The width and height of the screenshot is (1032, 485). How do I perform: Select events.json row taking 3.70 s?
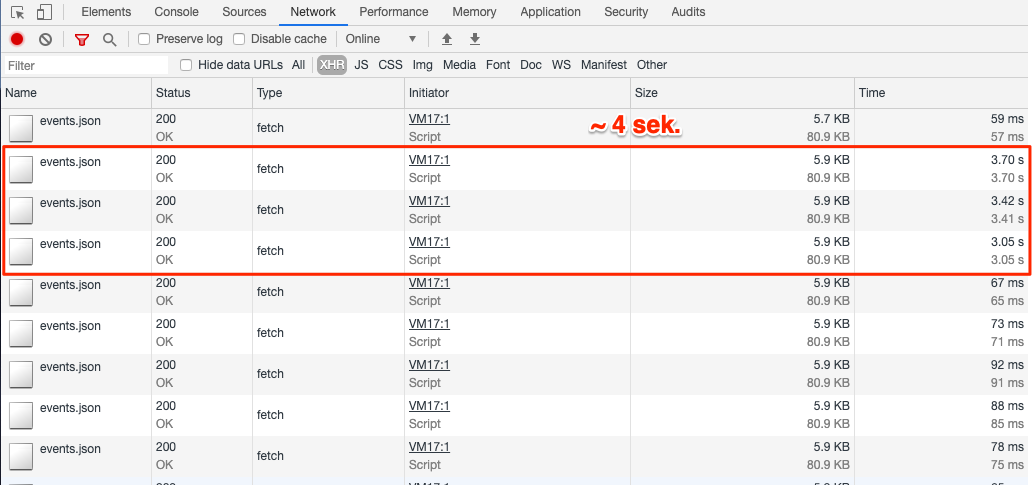click(516, 169)
